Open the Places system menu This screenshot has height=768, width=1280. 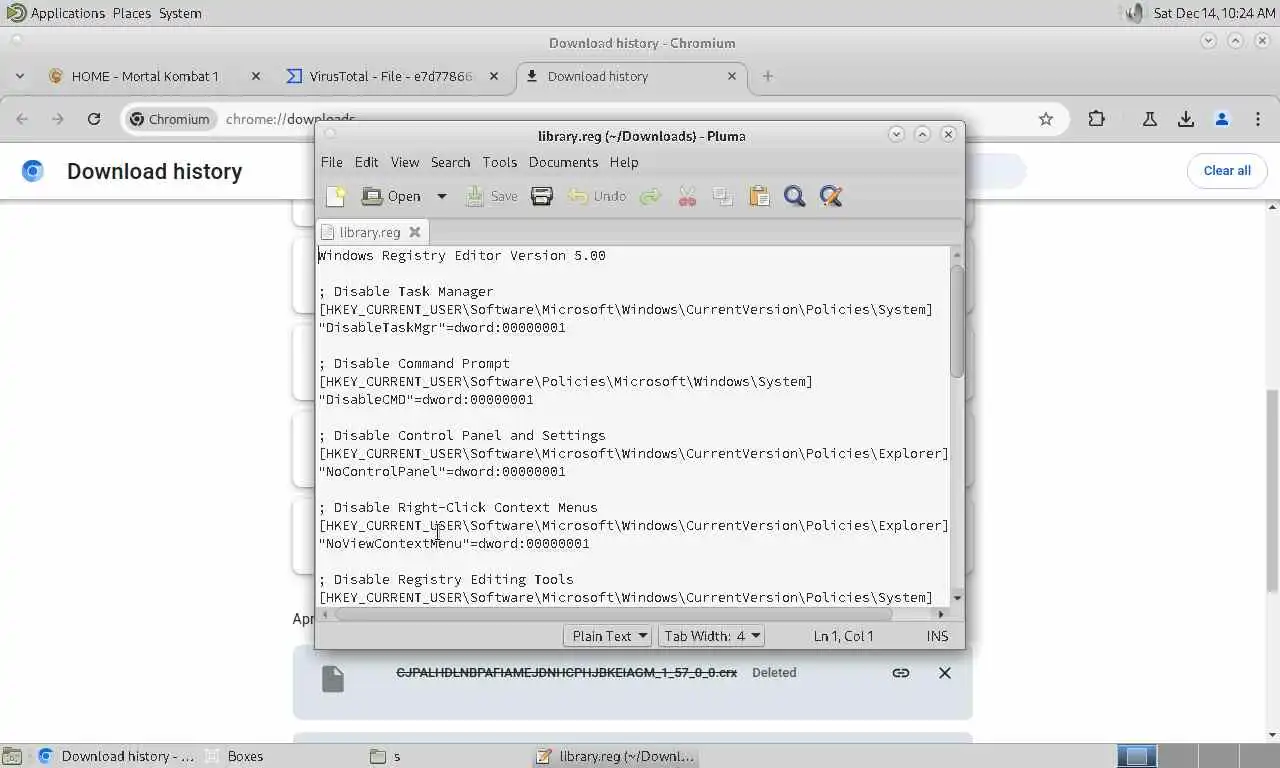coord(132,13)
